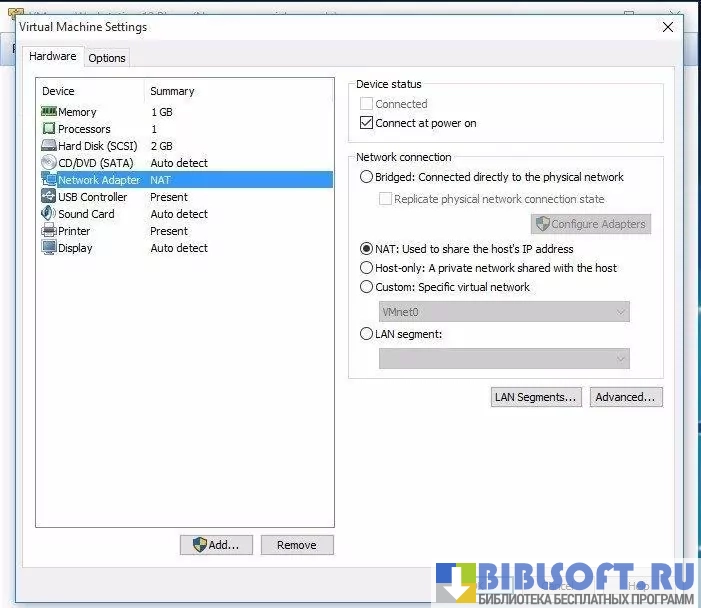
Task: Disable the Connect at power on checkbox
Action: 366,123
